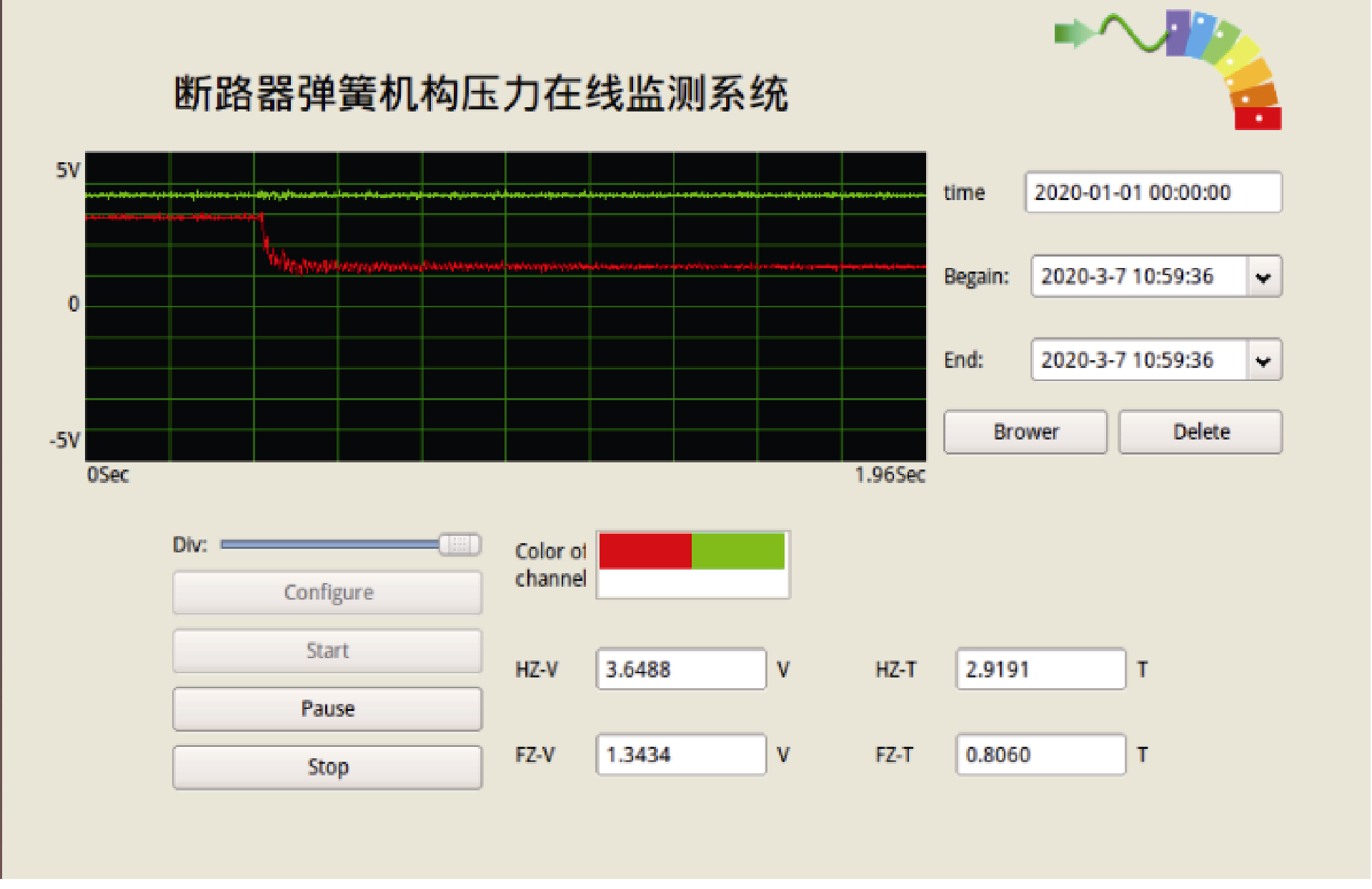Click the Brower button
The height and width of the screenshot is (889, 1372).
(1025, 432)
